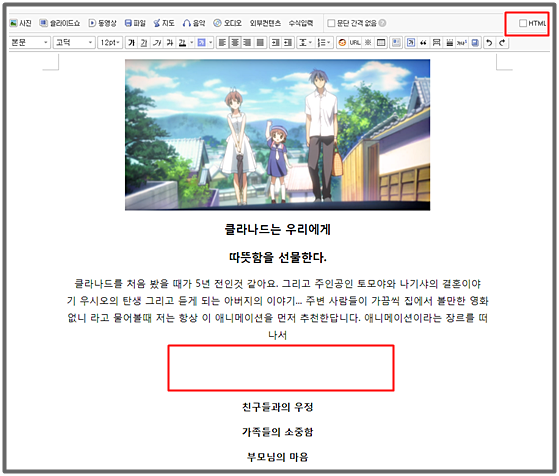Insert a URL link
Screen dimensions: 559x476
click(355, 43)
